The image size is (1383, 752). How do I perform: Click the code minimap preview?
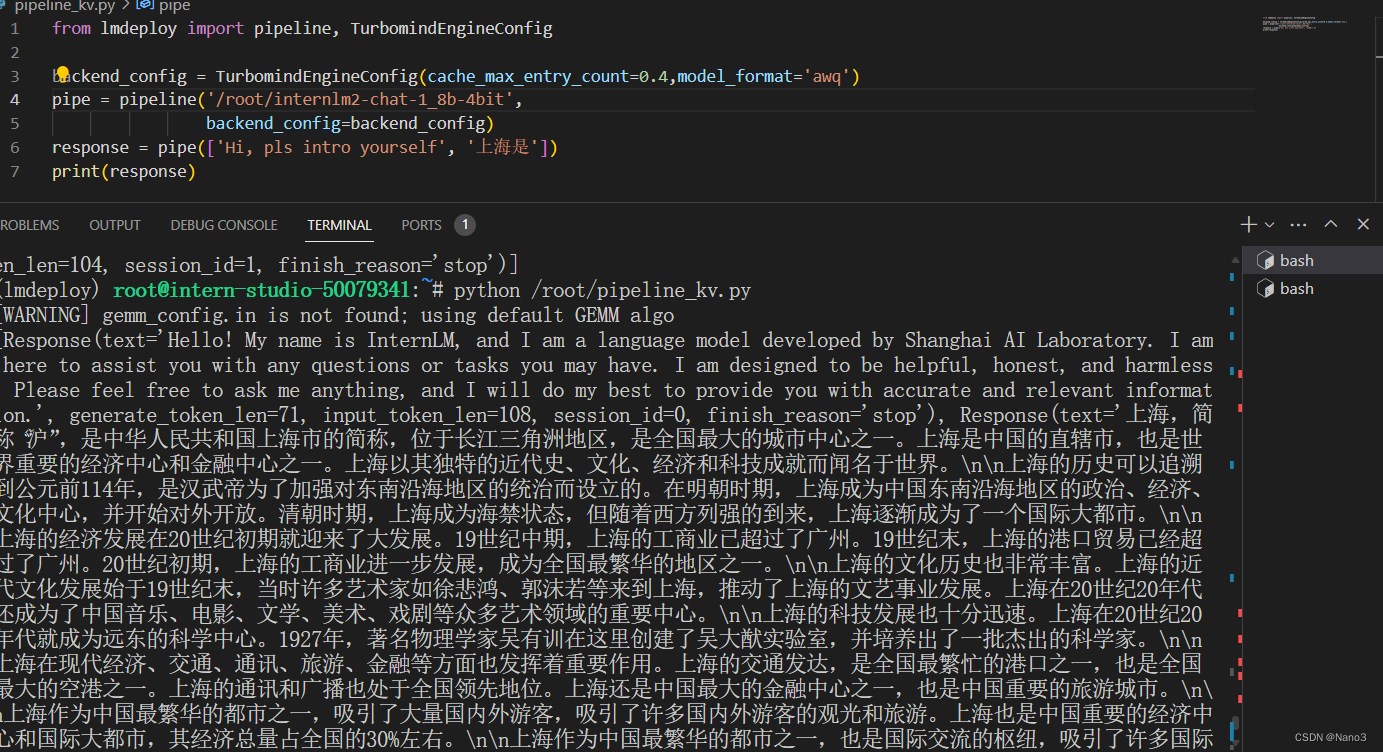[1306, 24]
